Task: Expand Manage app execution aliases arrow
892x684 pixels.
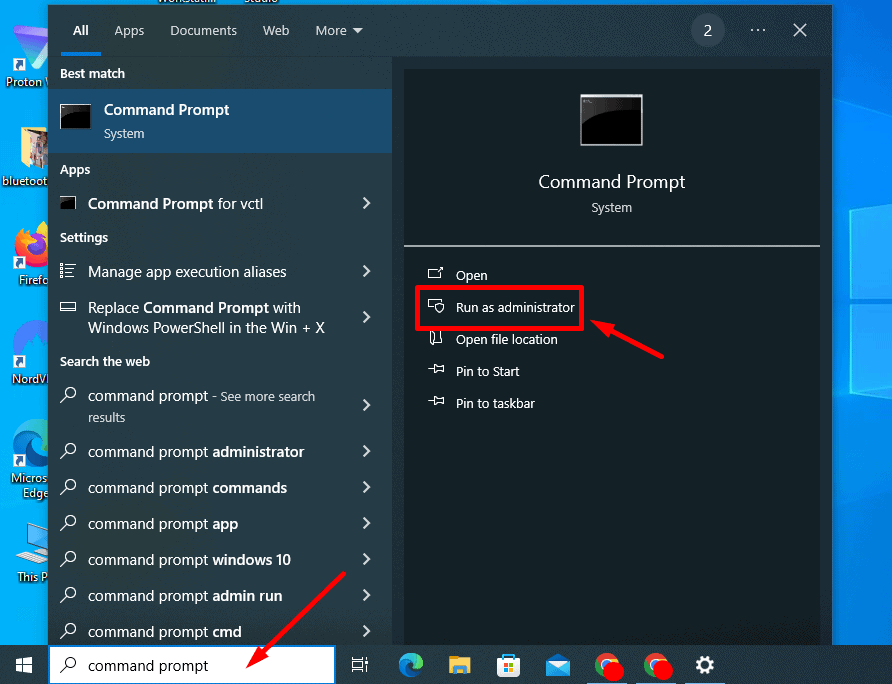Action: pyautogui.click(x=367, y=271)
